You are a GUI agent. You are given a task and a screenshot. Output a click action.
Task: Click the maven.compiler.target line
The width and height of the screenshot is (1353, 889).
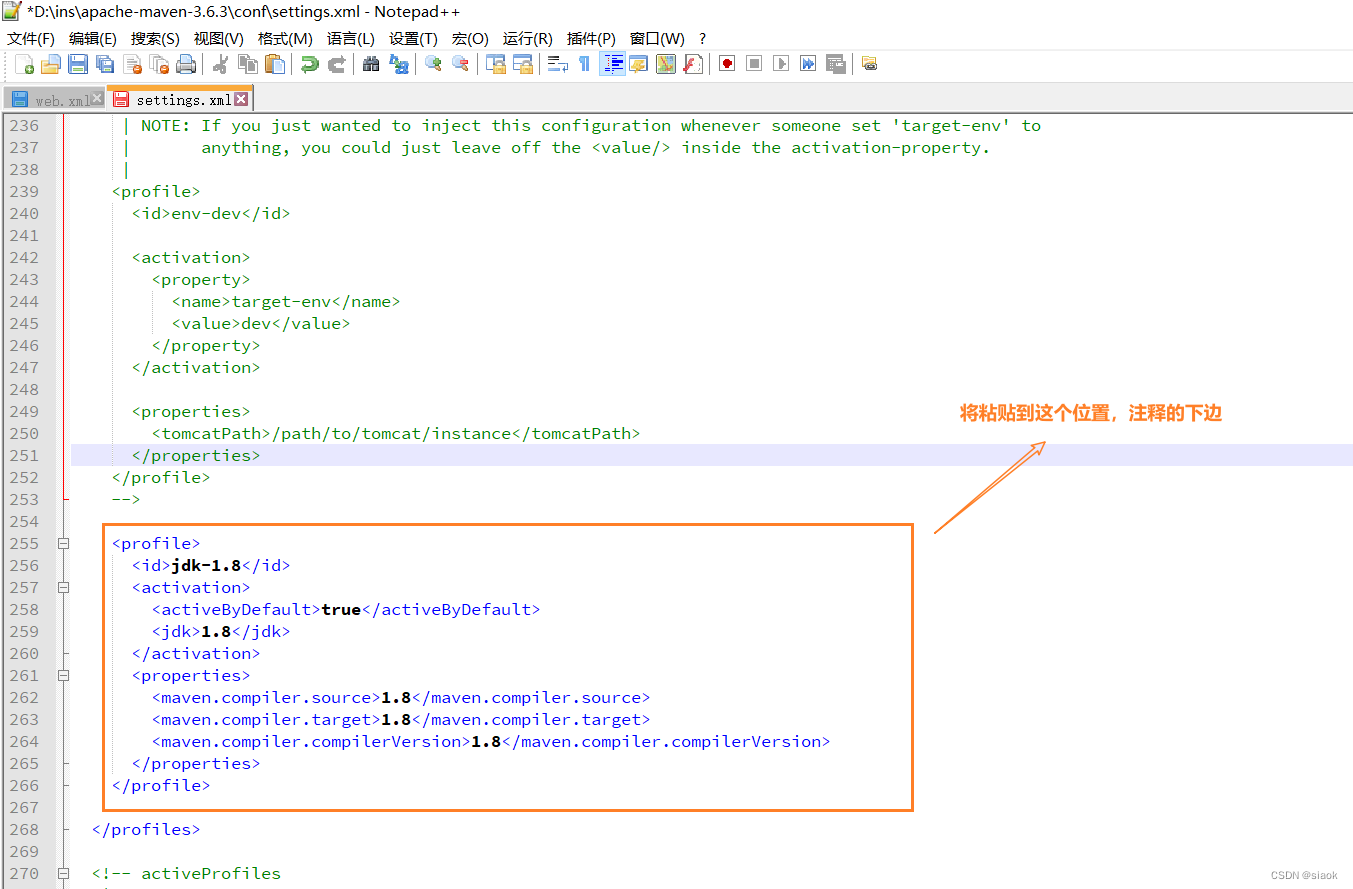pyautogui.click(x=401, y=720)
